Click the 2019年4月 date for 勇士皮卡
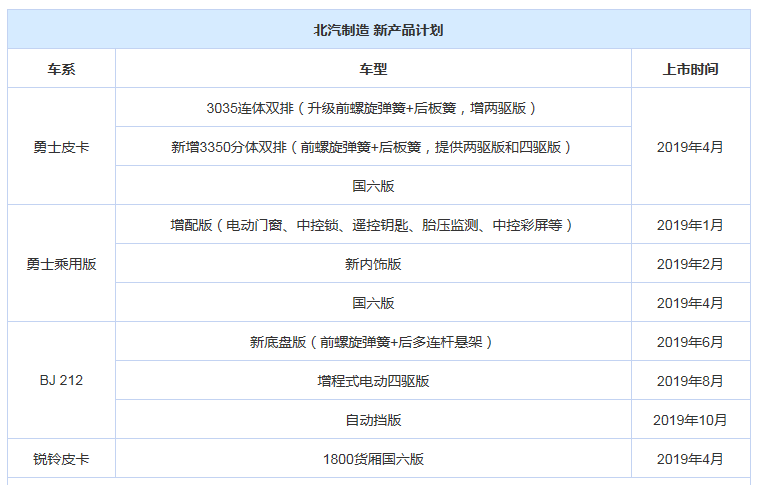The height and width of the screenshot is (485, 757). coord(690,147)
